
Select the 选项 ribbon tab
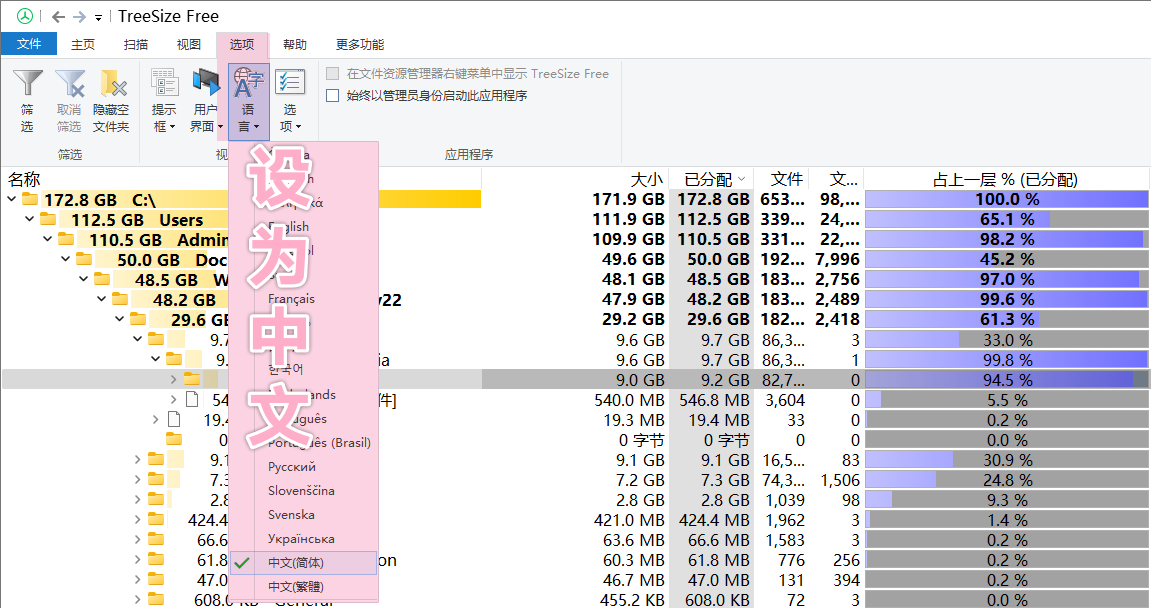click(242, 44)
